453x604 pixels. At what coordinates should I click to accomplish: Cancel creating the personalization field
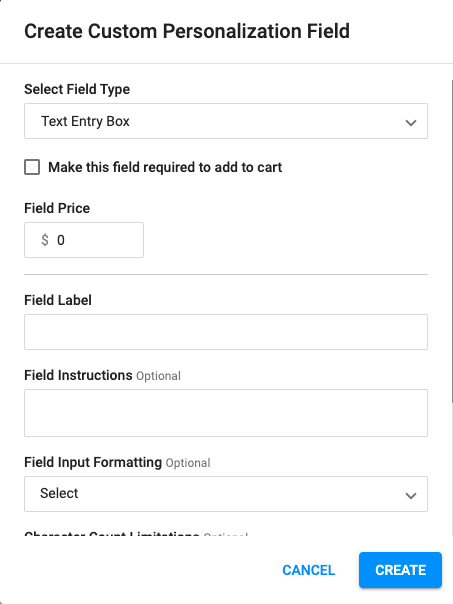[x=309, y=570]
